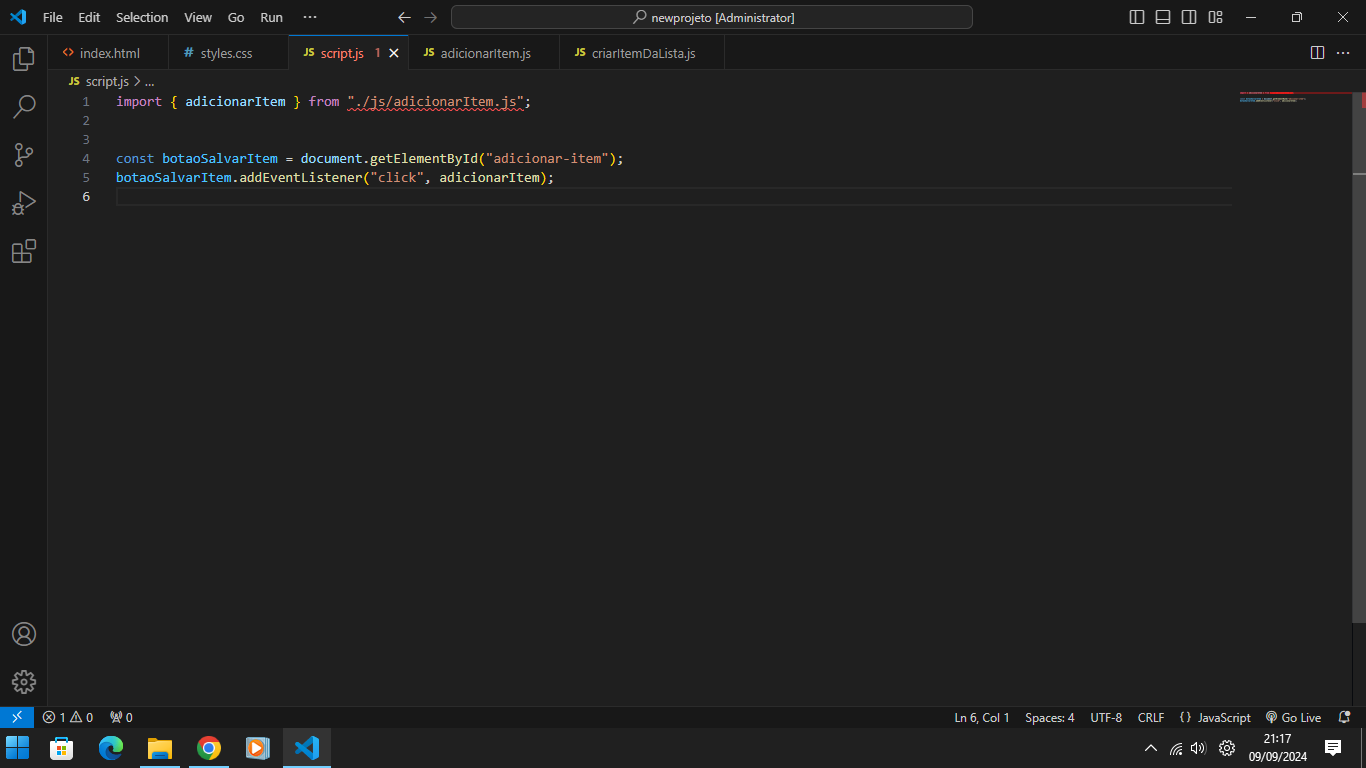
Task: Expand the overflow menu ellipsis in menu bar
Action: (x=310, y=17)
